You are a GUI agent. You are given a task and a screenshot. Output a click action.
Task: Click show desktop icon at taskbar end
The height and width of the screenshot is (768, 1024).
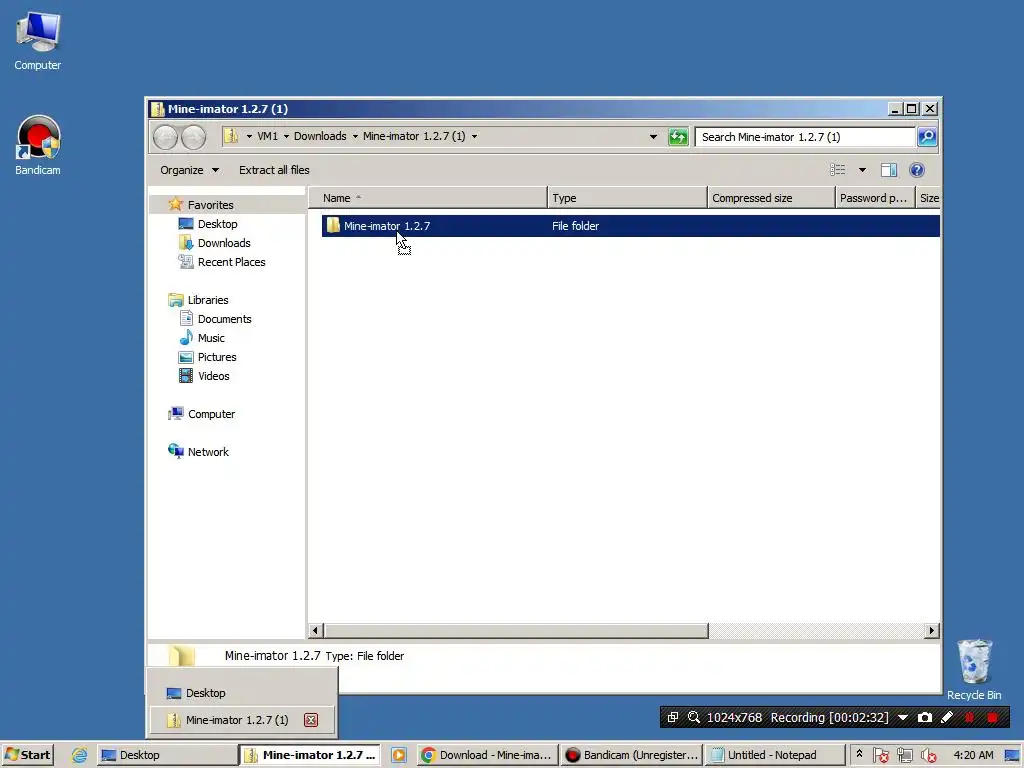[x=1013, y=755]
